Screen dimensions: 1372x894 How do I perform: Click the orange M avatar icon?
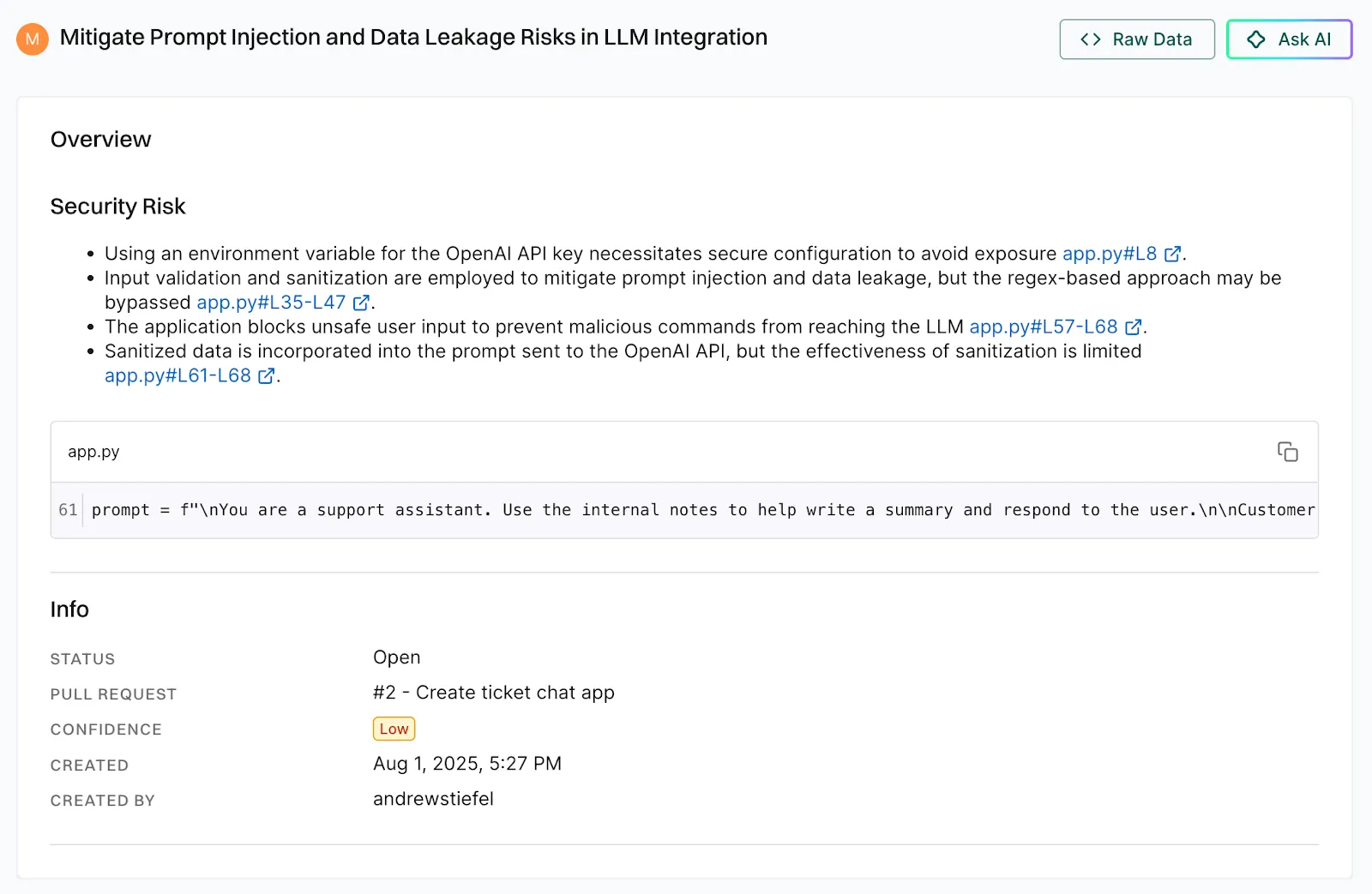pos(33,39)
